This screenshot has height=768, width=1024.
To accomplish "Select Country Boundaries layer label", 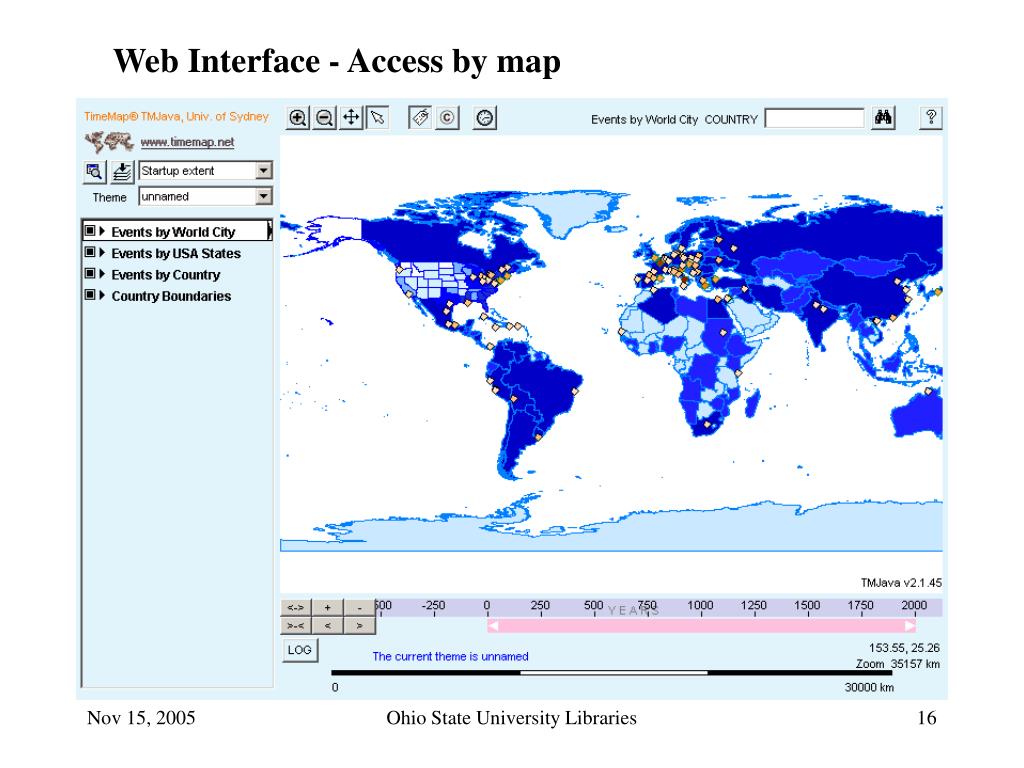I will coord(171,296).
